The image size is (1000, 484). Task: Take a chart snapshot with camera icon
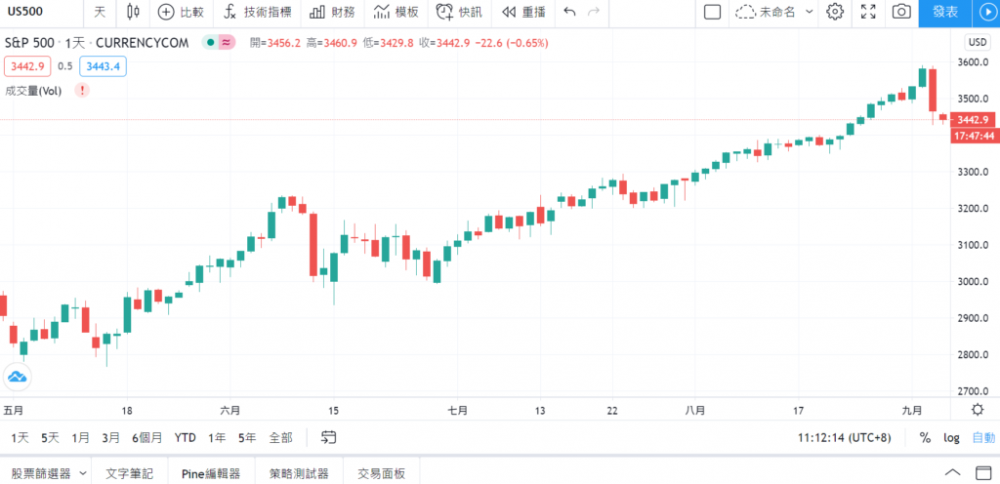[x=901, y=11]
